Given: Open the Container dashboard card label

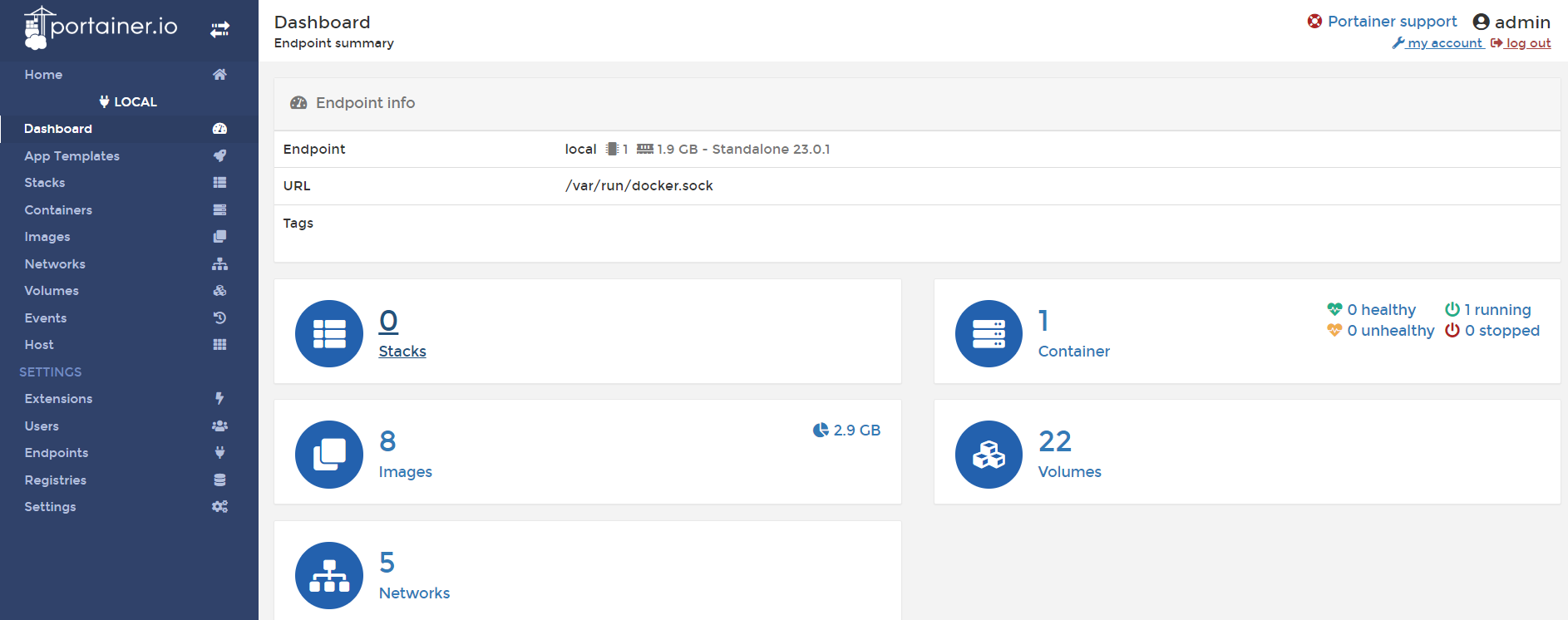Looking at the screenshot, I should (x=1074, y=352).
